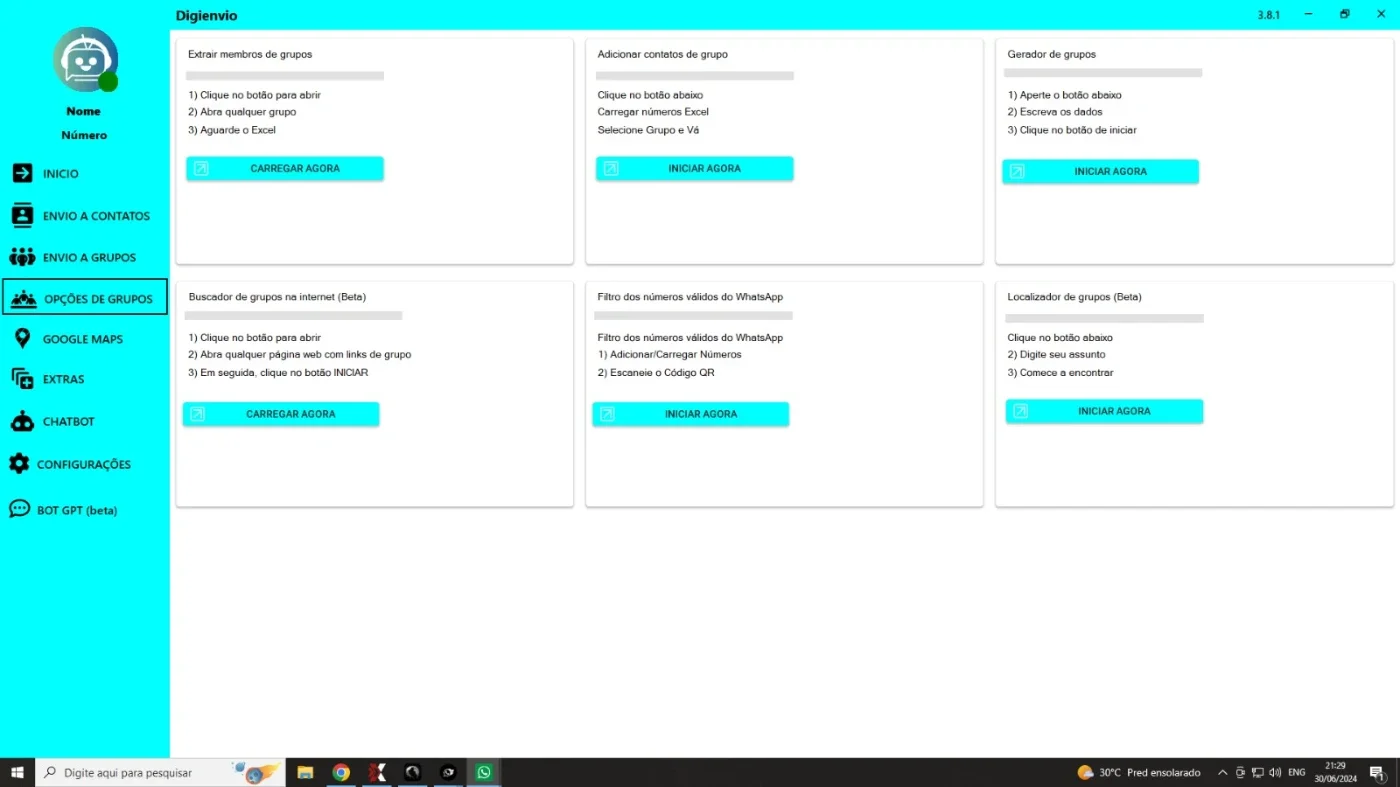
Task: Click the EXTRAS icon in the sidebar
Action: [22, 379]
